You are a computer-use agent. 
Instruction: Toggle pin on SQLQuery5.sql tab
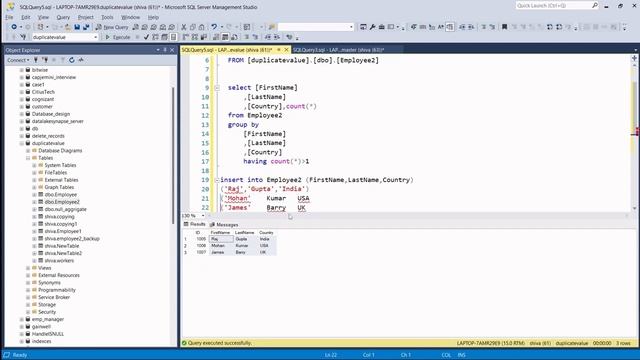(x=279, y=50)
